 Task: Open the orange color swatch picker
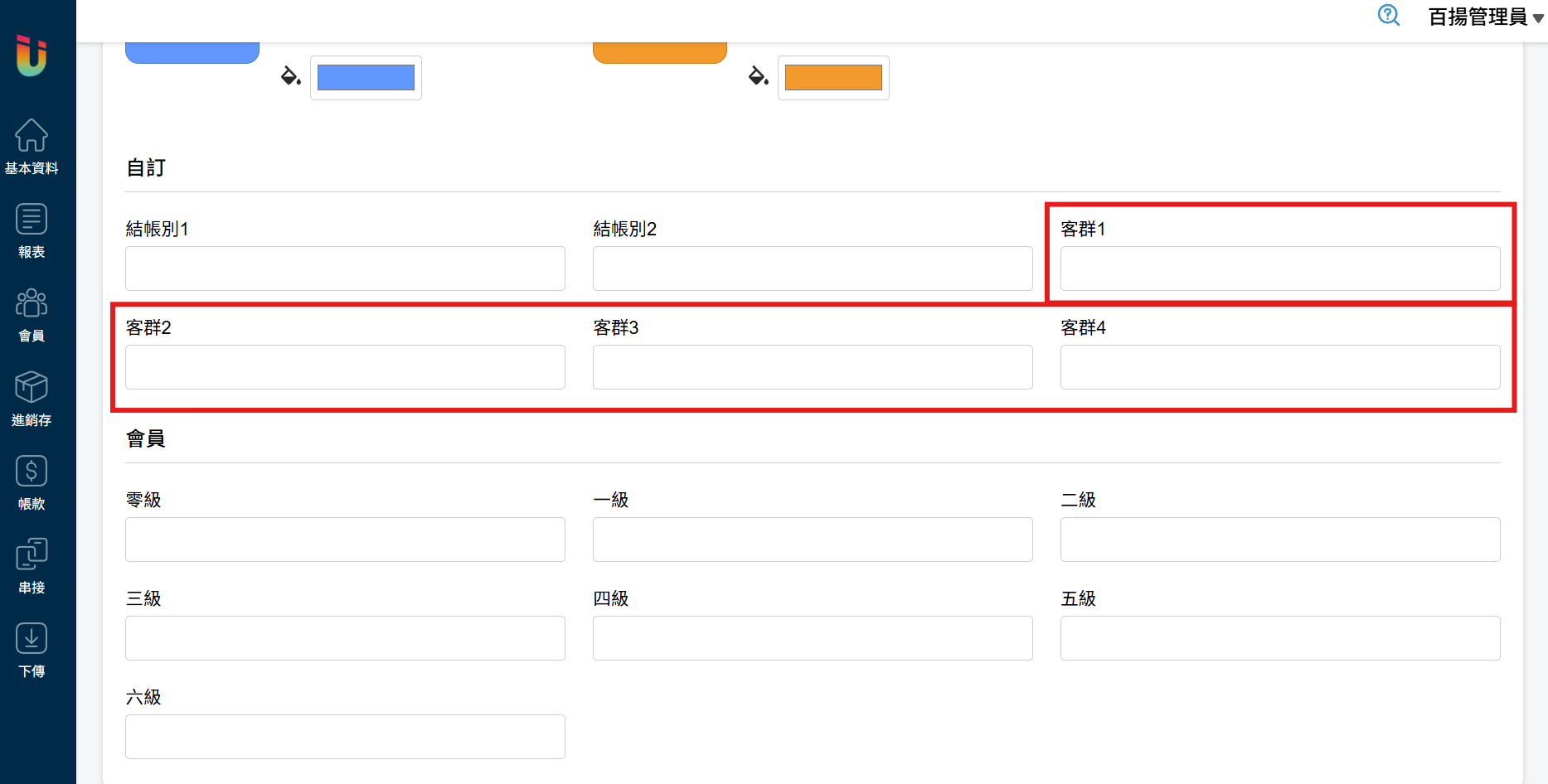click(833, 78)
